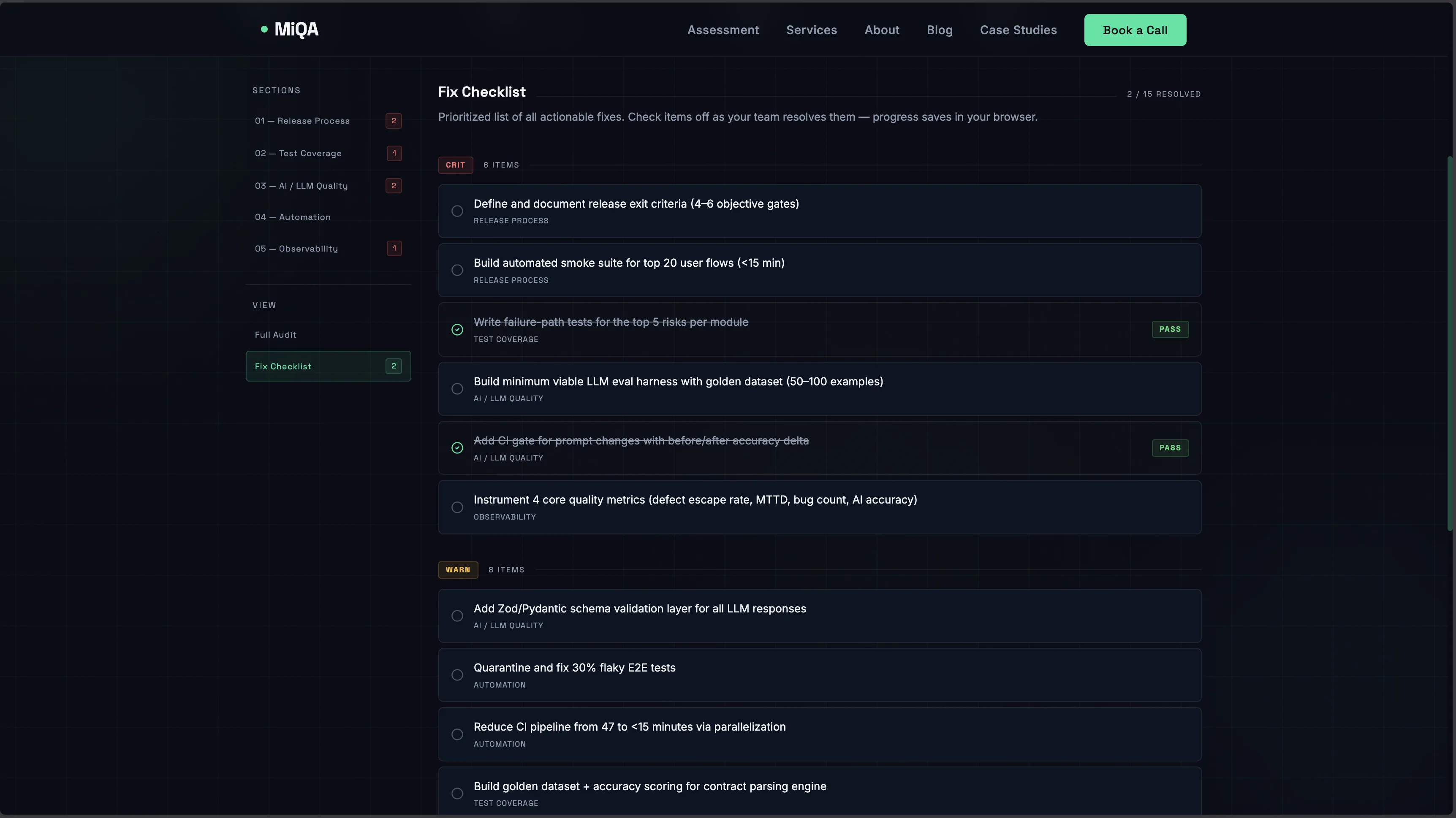Image resolution: width=1456 pixels, height=818 pixels.
Task: Uncheck 'Add CI gate for prompt changes' item
Action: point(457,448)
